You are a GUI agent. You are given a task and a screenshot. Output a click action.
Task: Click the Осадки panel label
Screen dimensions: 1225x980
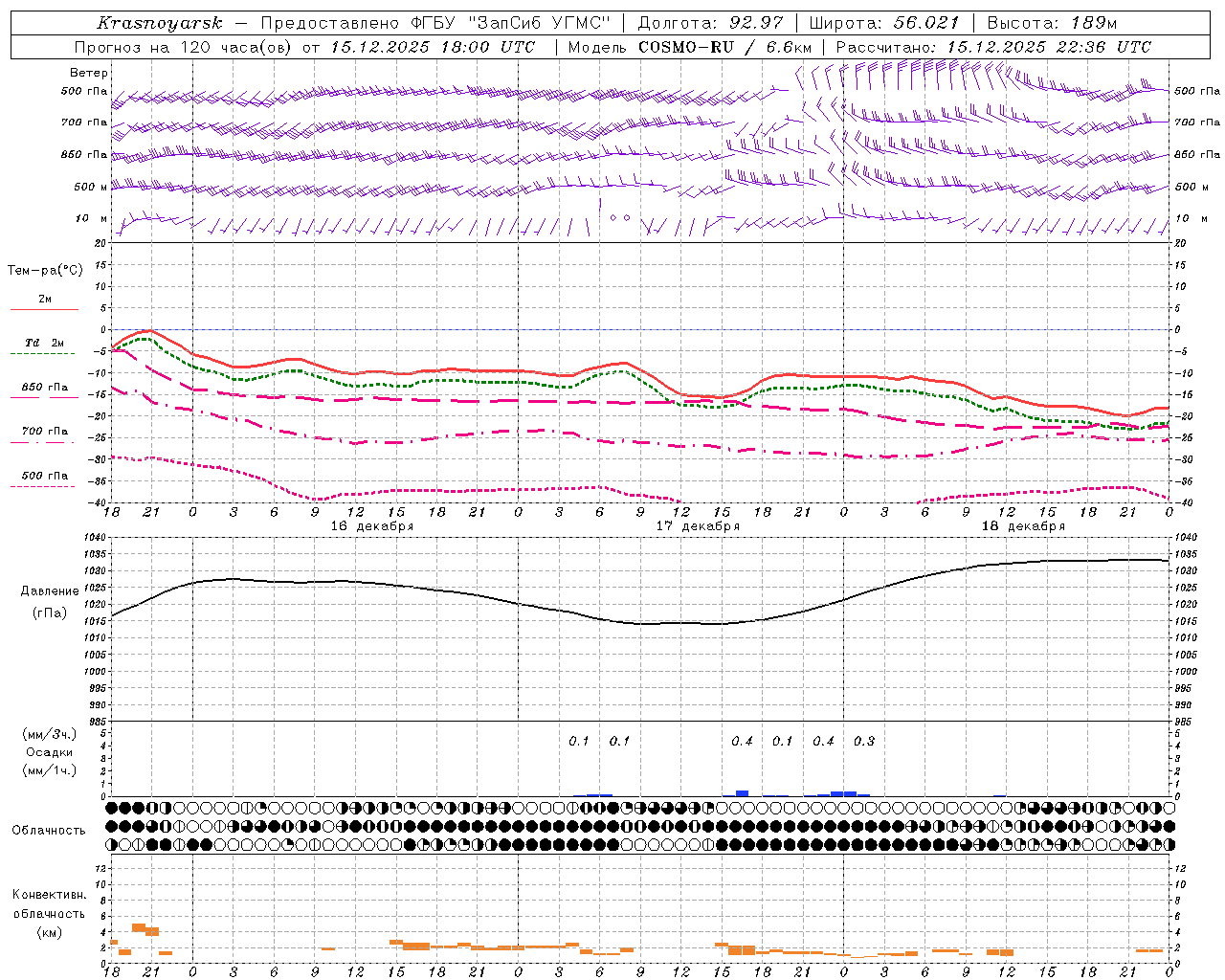tap(50, 752)
